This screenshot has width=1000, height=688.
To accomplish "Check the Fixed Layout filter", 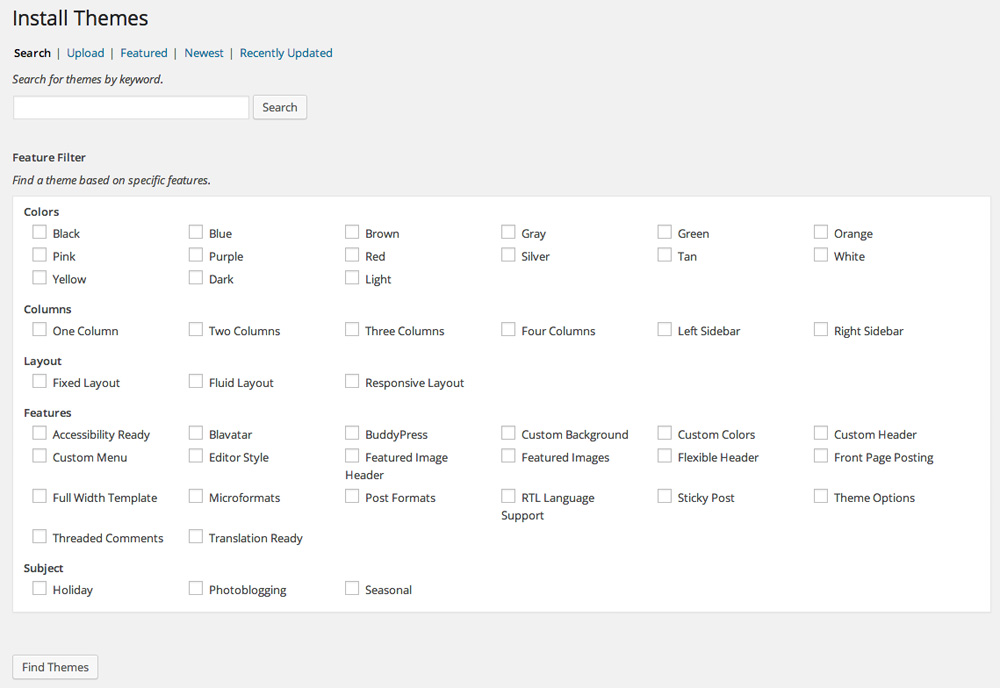I will click(39, 381).
